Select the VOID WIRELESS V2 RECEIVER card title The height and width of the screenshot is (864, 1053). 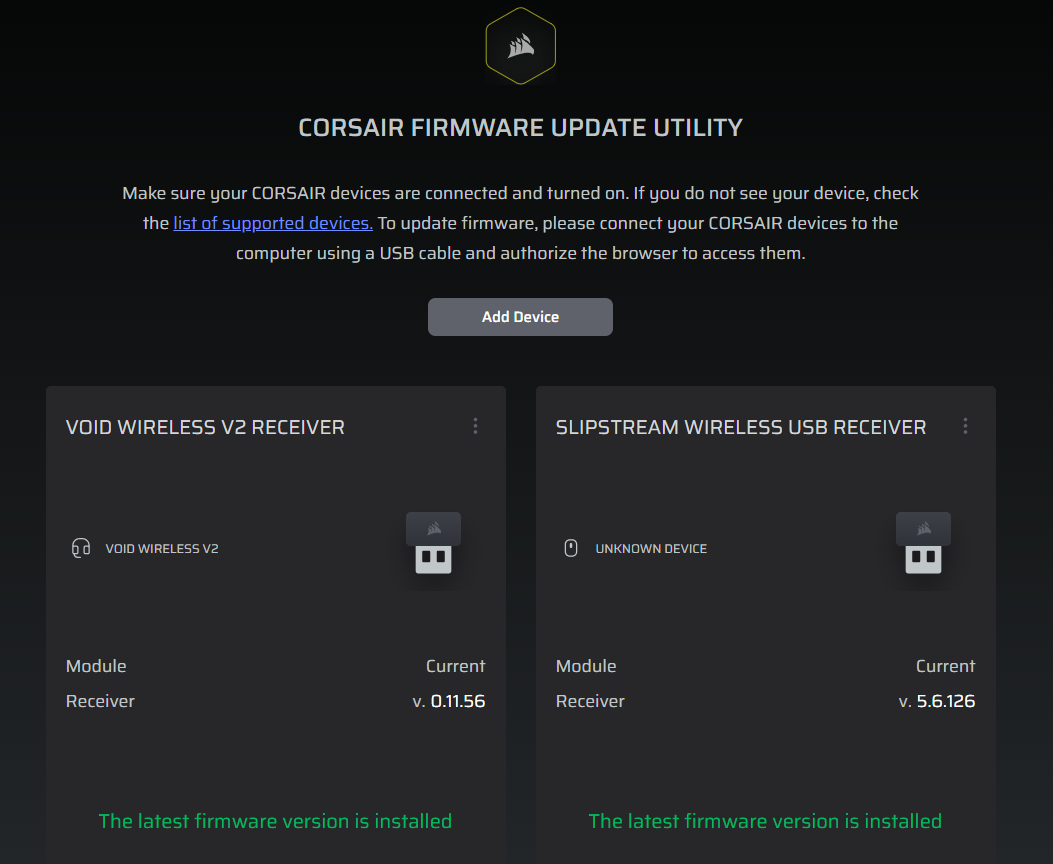coord(205,427)
